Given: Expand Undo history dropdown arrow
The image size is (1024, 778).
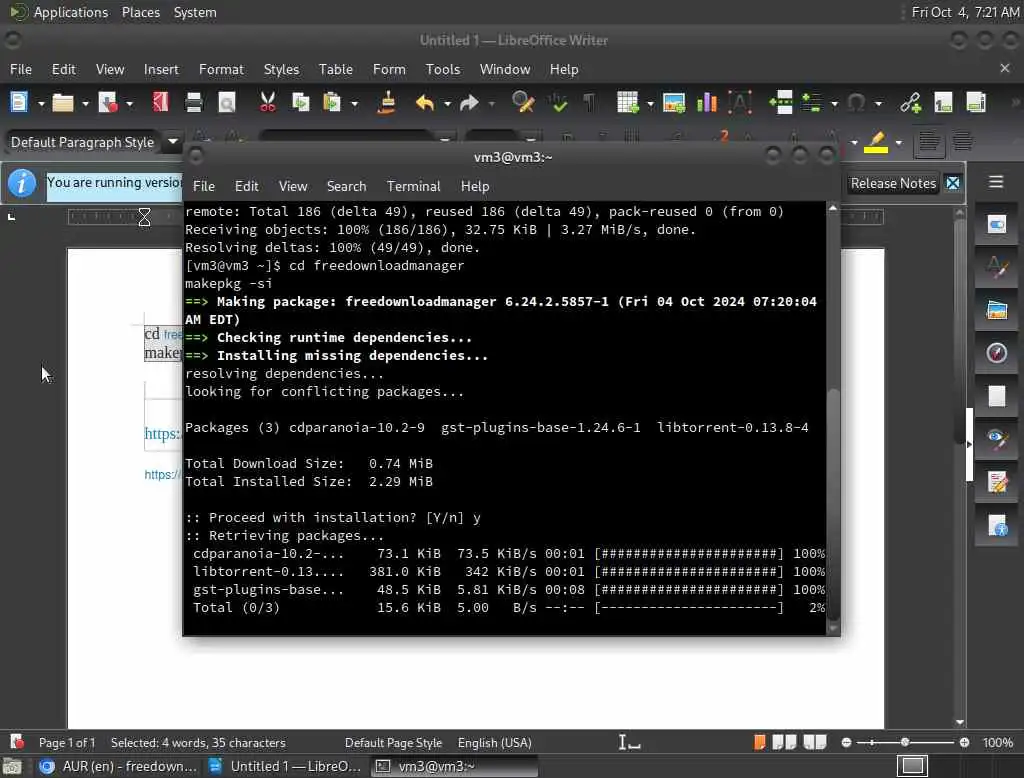Looking at the screenshot, I should [x=447, y=104].
